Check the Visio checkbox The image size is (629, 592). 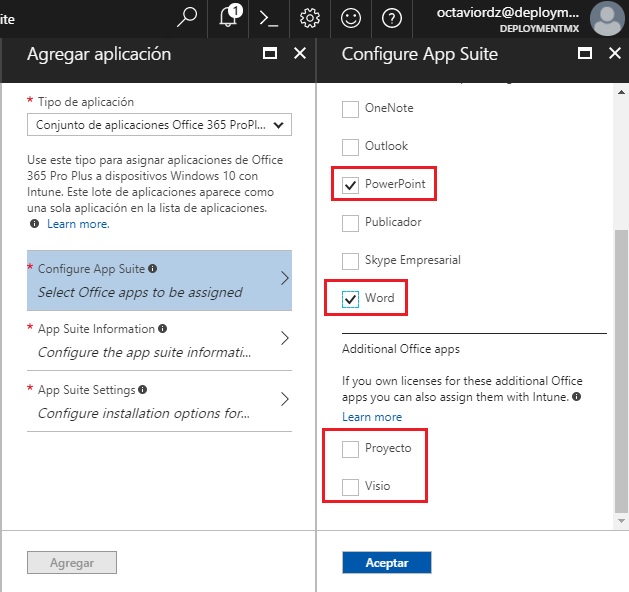pos(351,486)
